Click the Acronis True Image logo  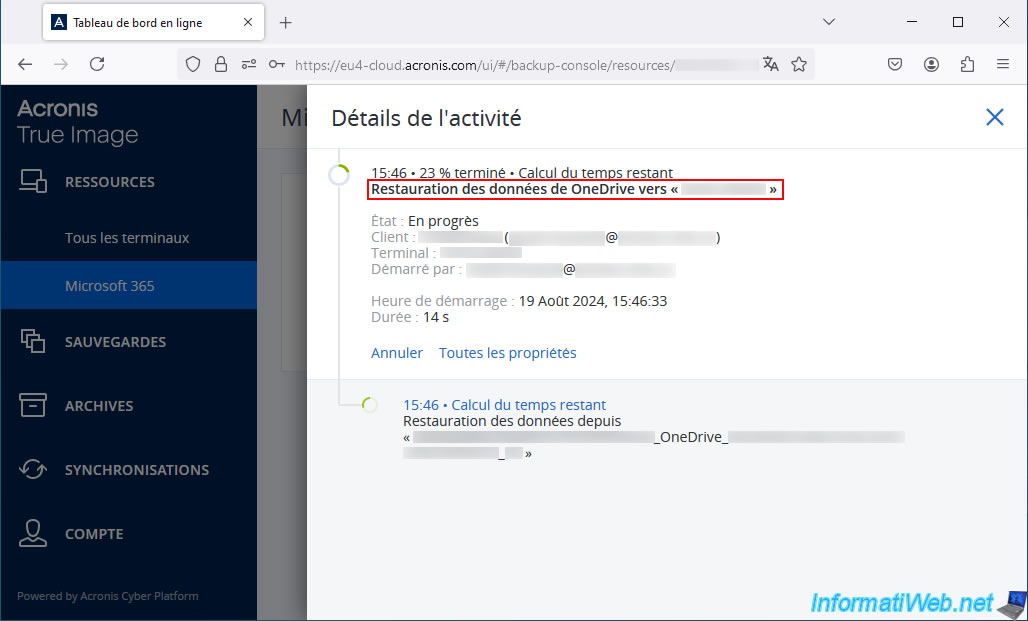coord(77,122)
